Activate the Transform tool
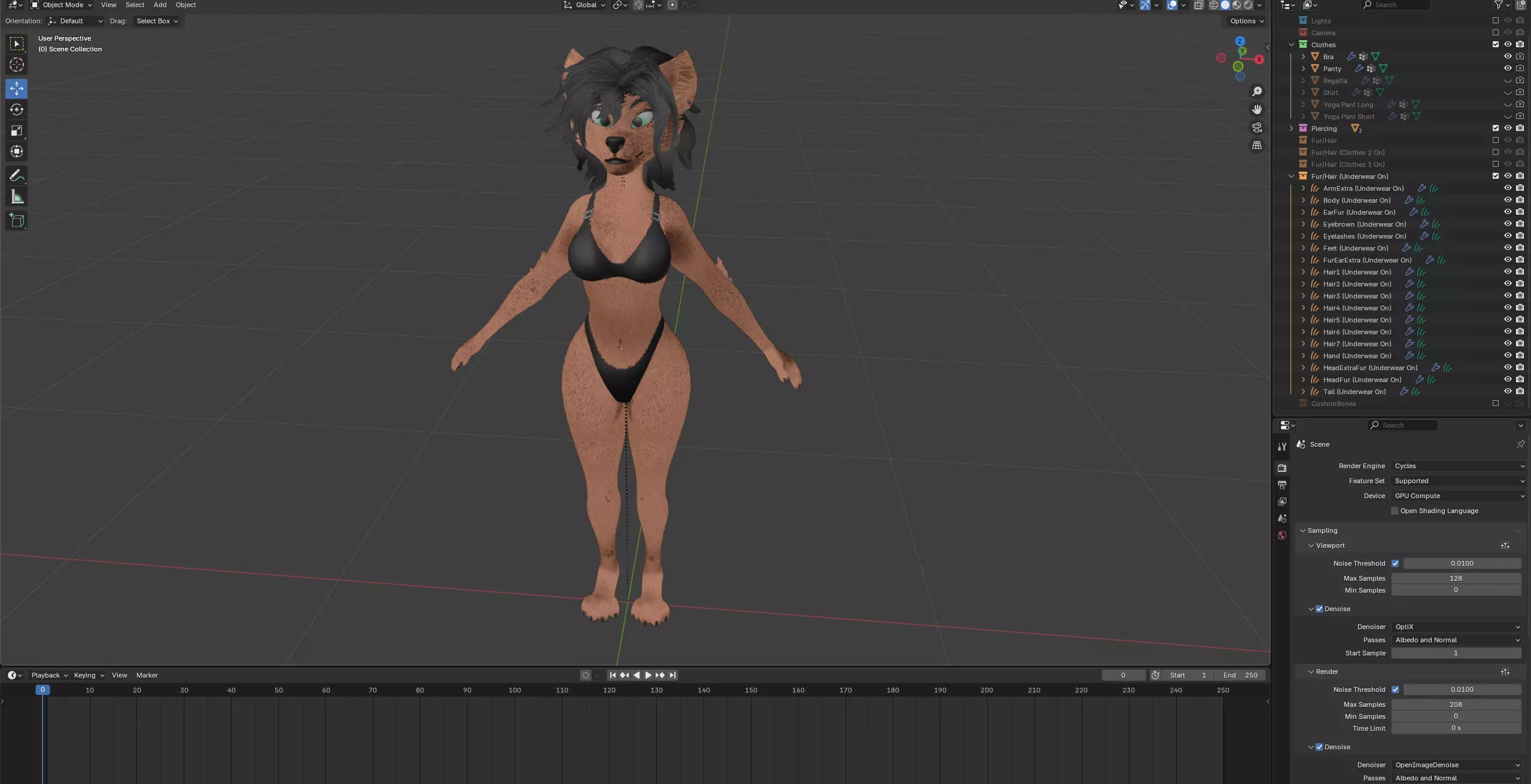The image size is (1531, 784). click(x=17, y=151)
